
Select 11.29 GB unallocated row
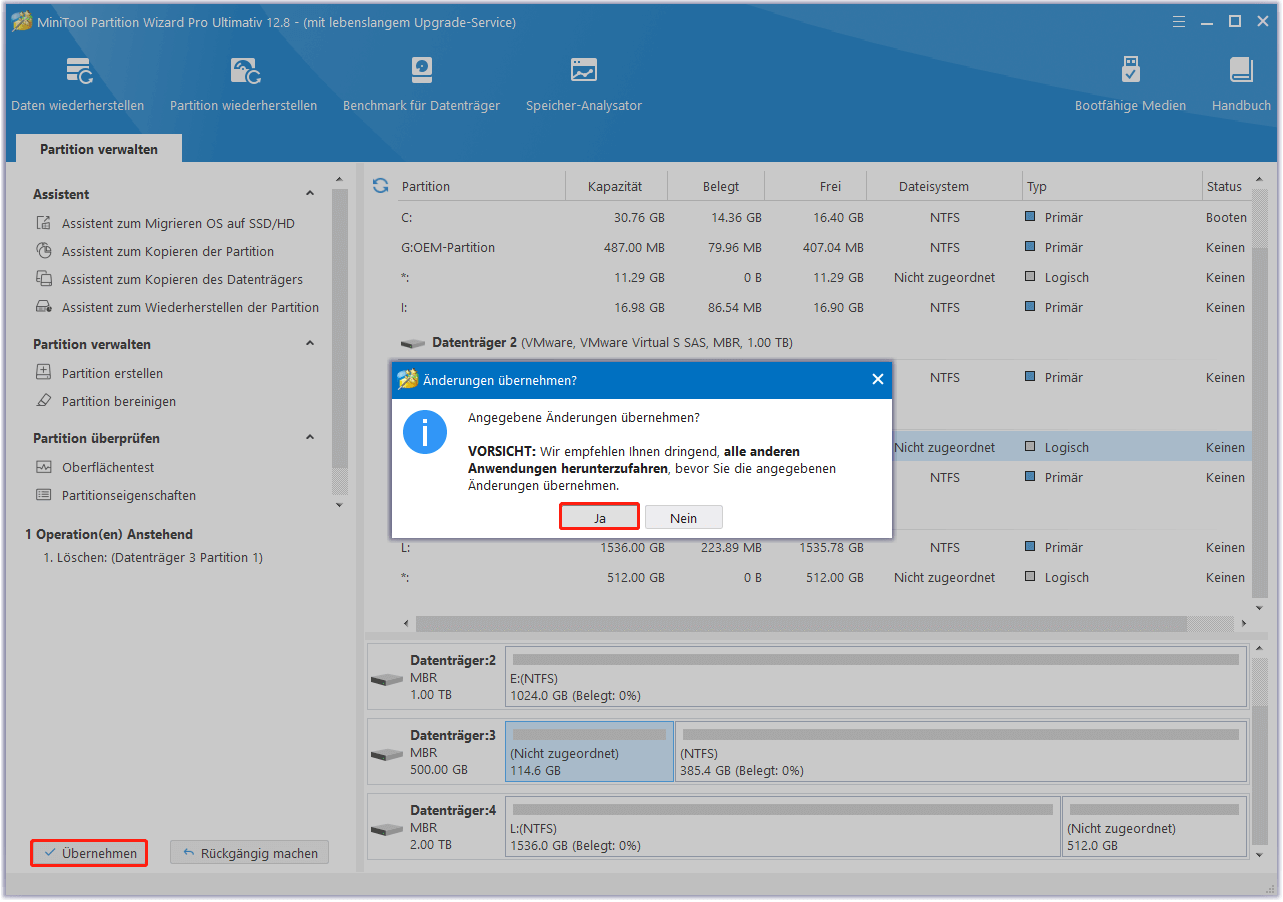click(824, 278)
